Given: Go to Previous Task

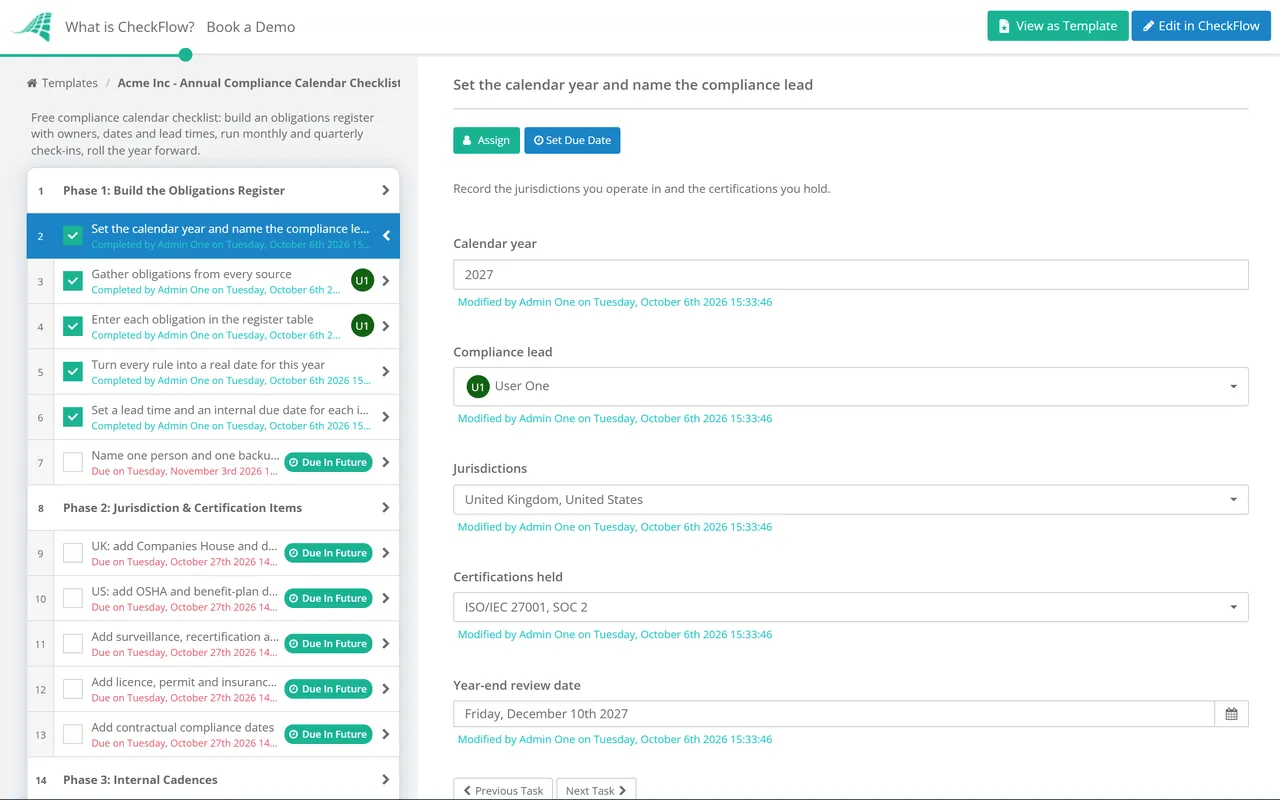Looking at the screenshot, I should [x=503, y=790].
